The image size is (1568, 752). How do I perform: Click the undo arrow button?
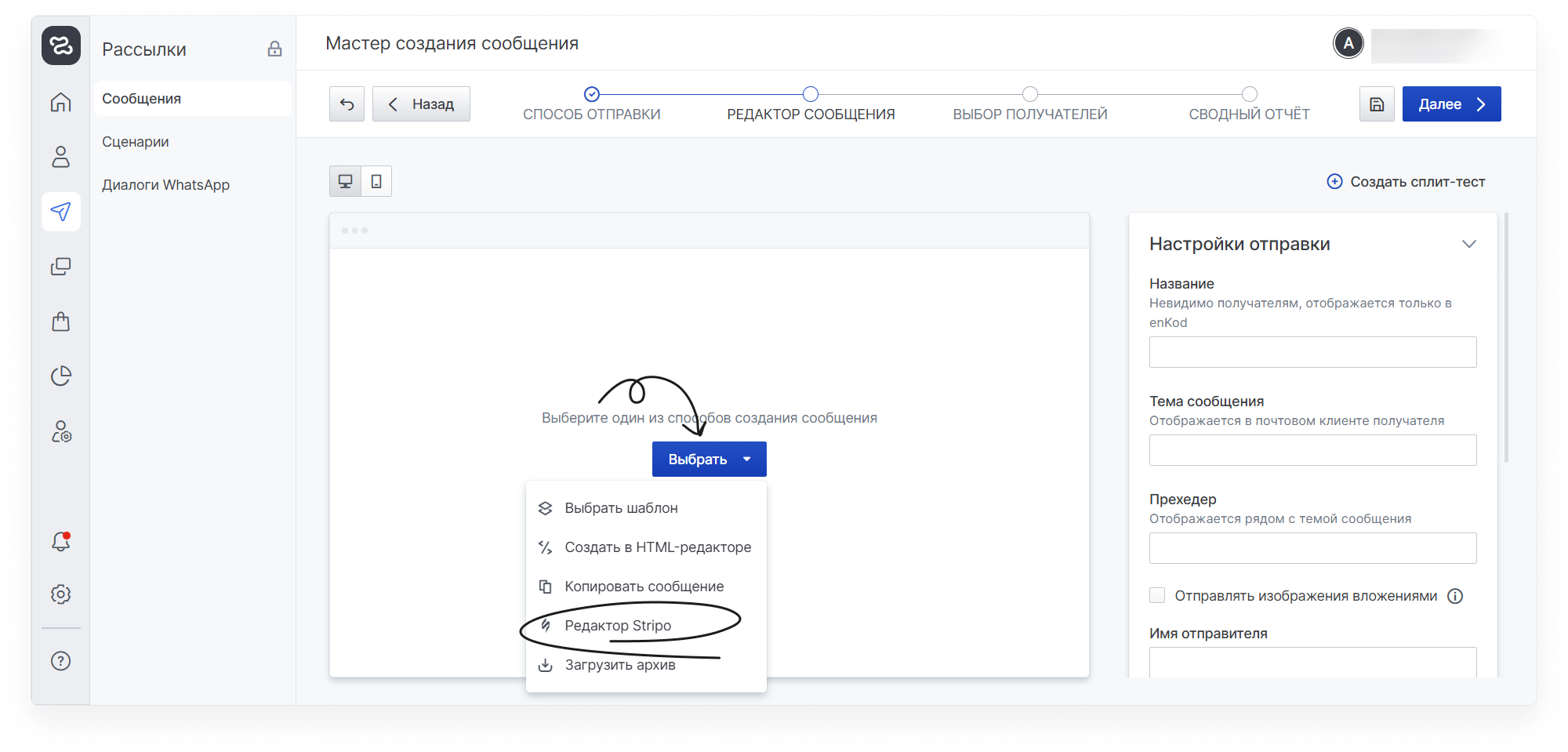click(347, 104)
